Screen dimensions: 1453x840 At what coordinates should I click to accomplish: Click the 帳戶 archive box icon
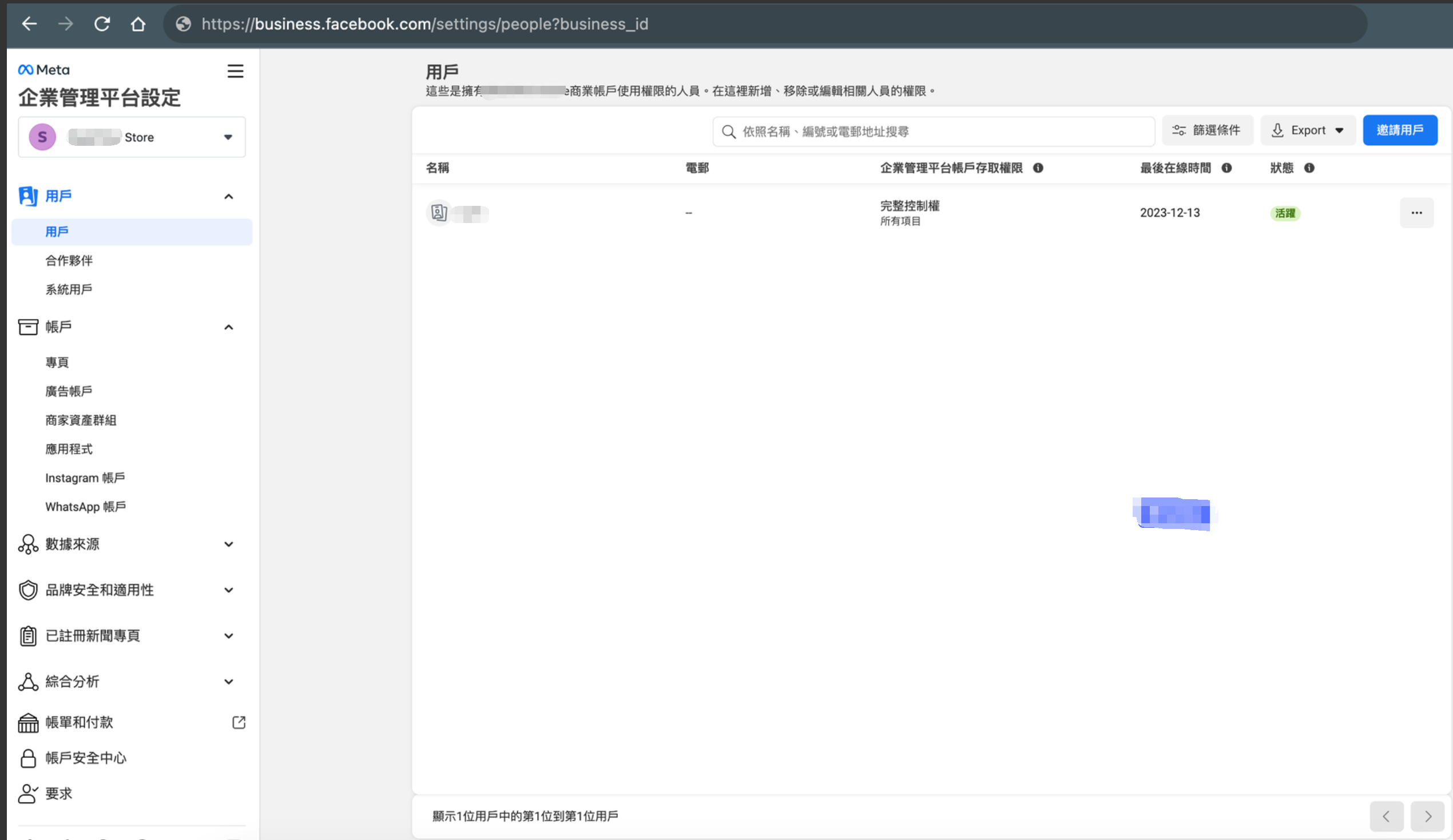tap(28, 327)
